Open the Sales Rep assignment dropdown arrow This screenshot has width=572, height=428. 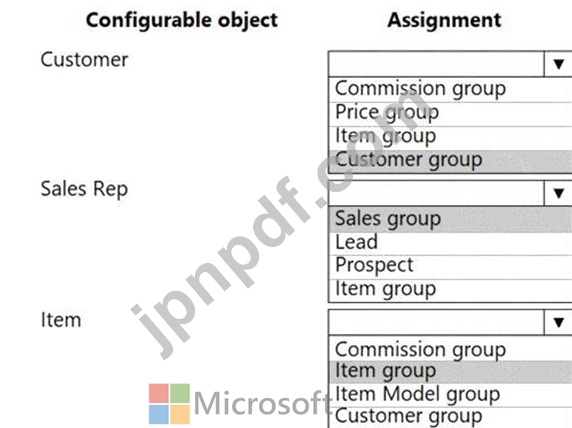click(x=558, y=193)
